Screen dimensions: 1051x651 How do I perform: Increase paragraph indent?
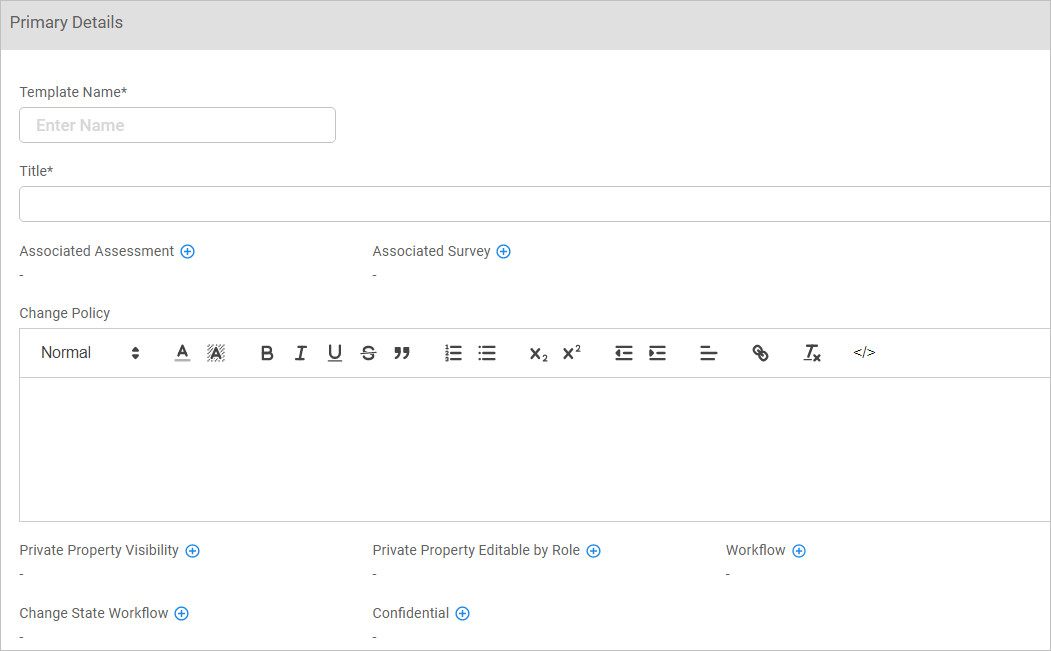coord(657,353)
